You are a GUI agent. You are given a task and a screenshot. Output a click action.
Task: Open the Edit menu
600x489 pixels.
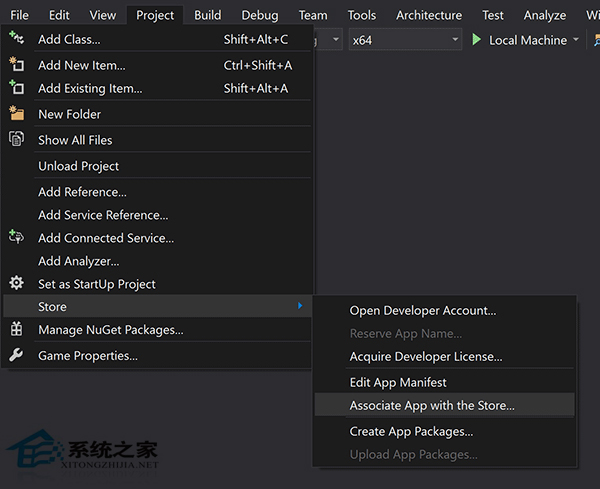(59, 15)
